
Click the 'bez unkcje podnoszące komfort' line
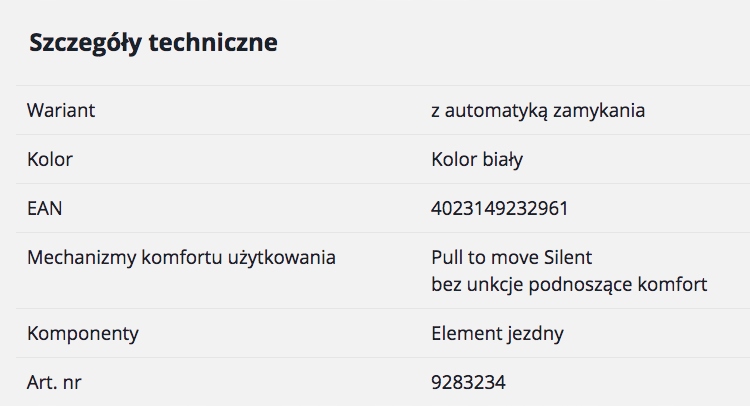568,284
